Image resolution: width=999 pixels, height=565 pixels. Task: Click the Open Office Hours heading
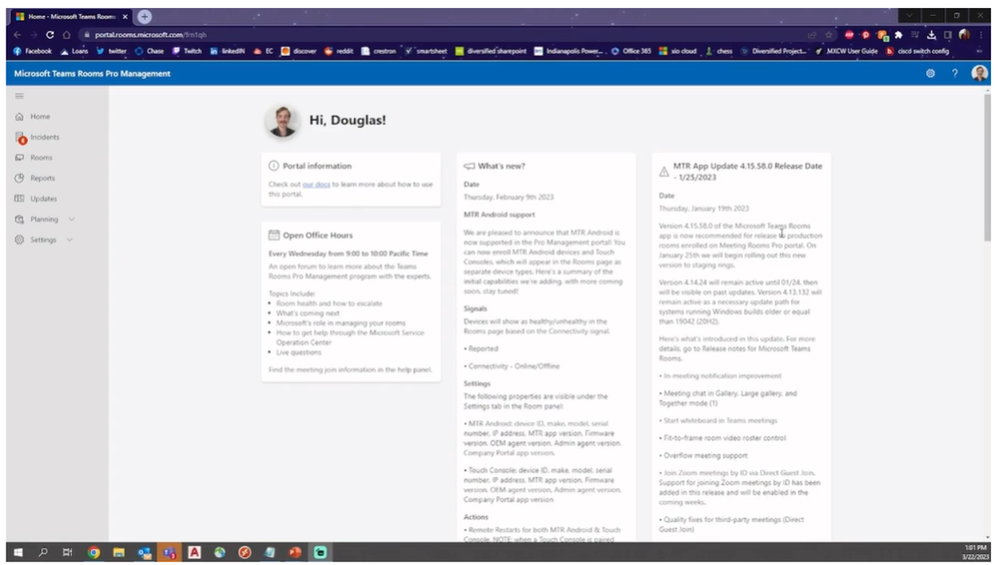(x=317, y=236)
